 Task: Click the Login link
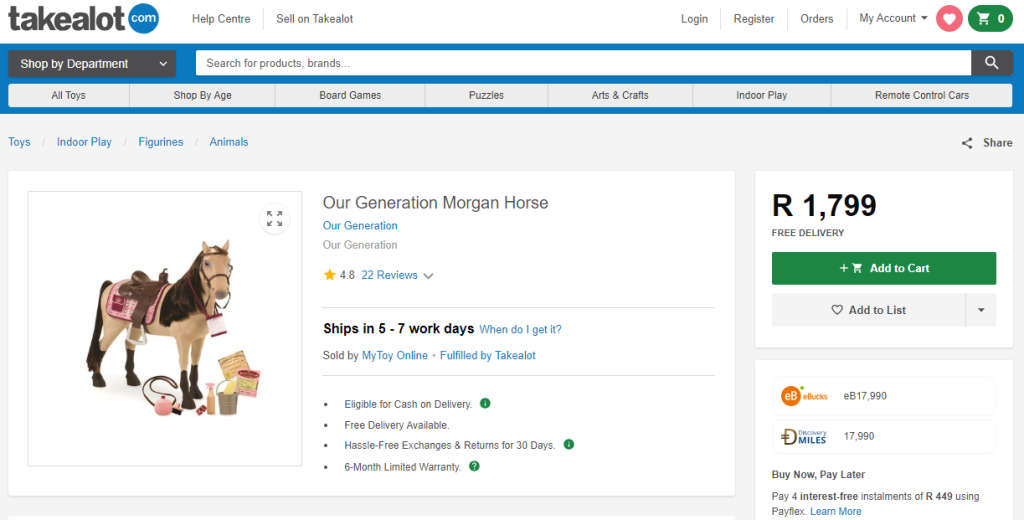click(694, 19)
